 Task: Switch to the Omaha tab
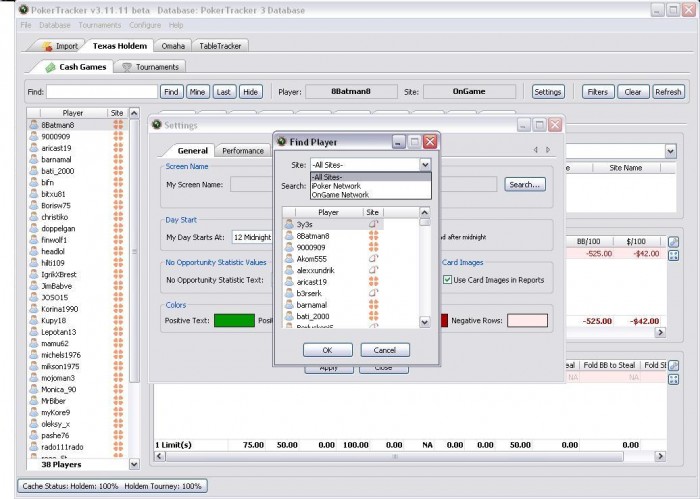[x=173, y=46]
